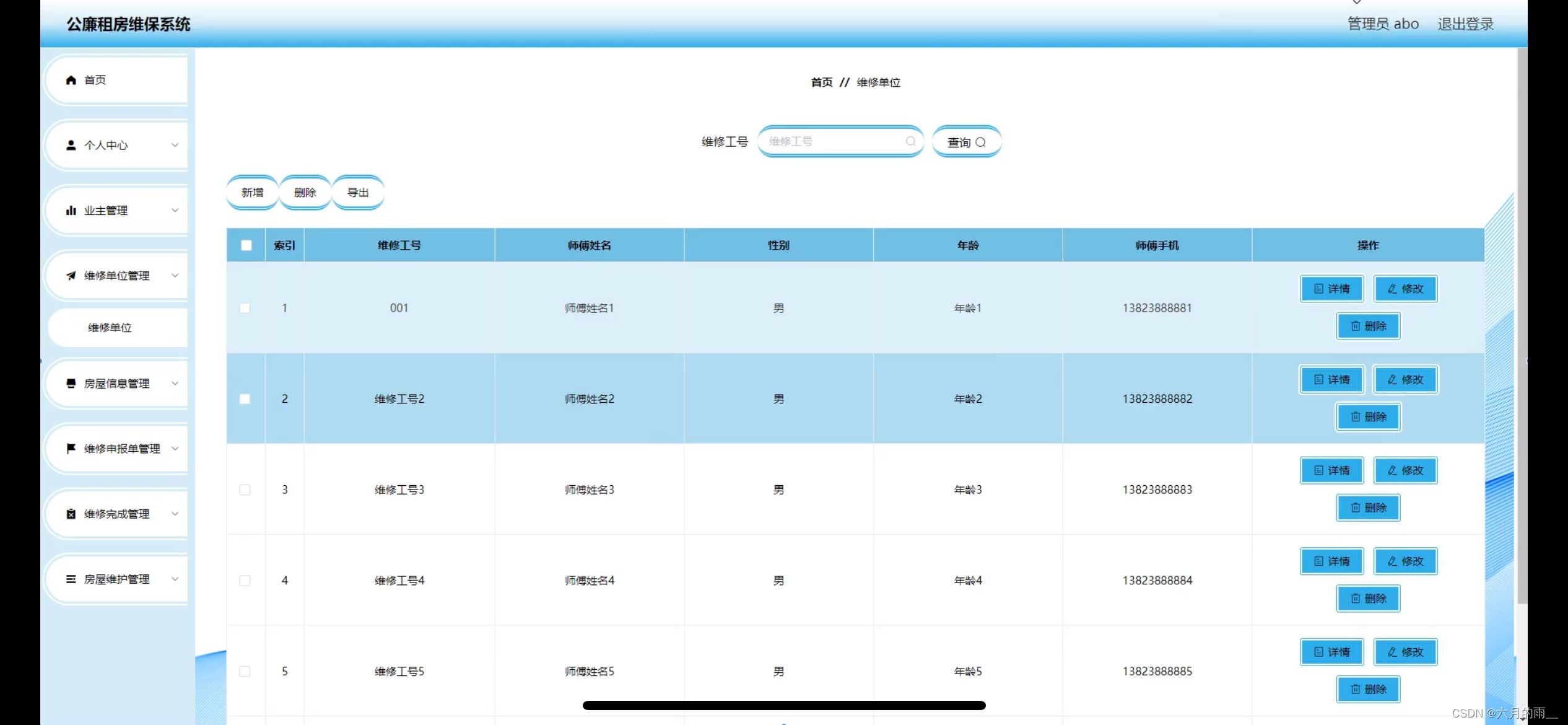Click the flag icon for 维修申报单管理
The image size is (1568, 725).
pyautogui.click(x=71, y=448)
